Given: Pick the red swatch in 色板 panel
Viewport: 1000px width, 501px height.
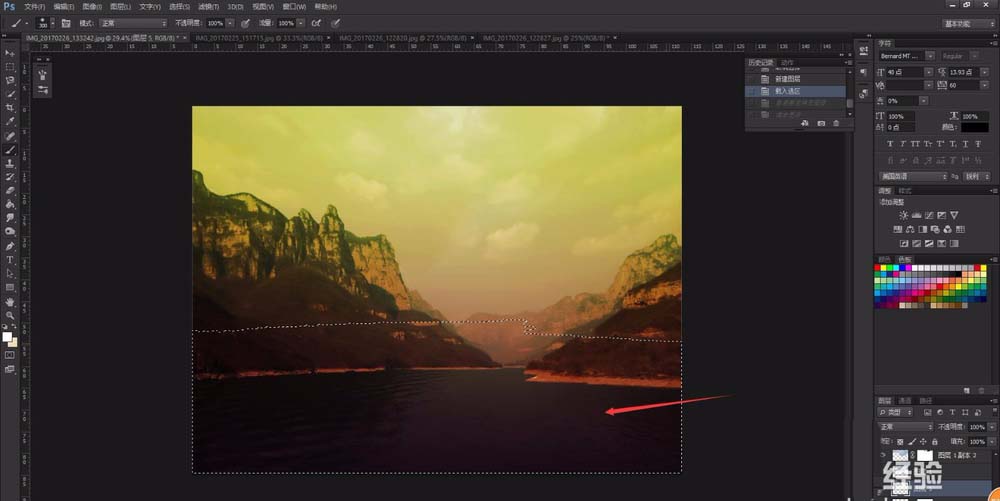Looking at the screenshot, I should (x=878, y=268).
